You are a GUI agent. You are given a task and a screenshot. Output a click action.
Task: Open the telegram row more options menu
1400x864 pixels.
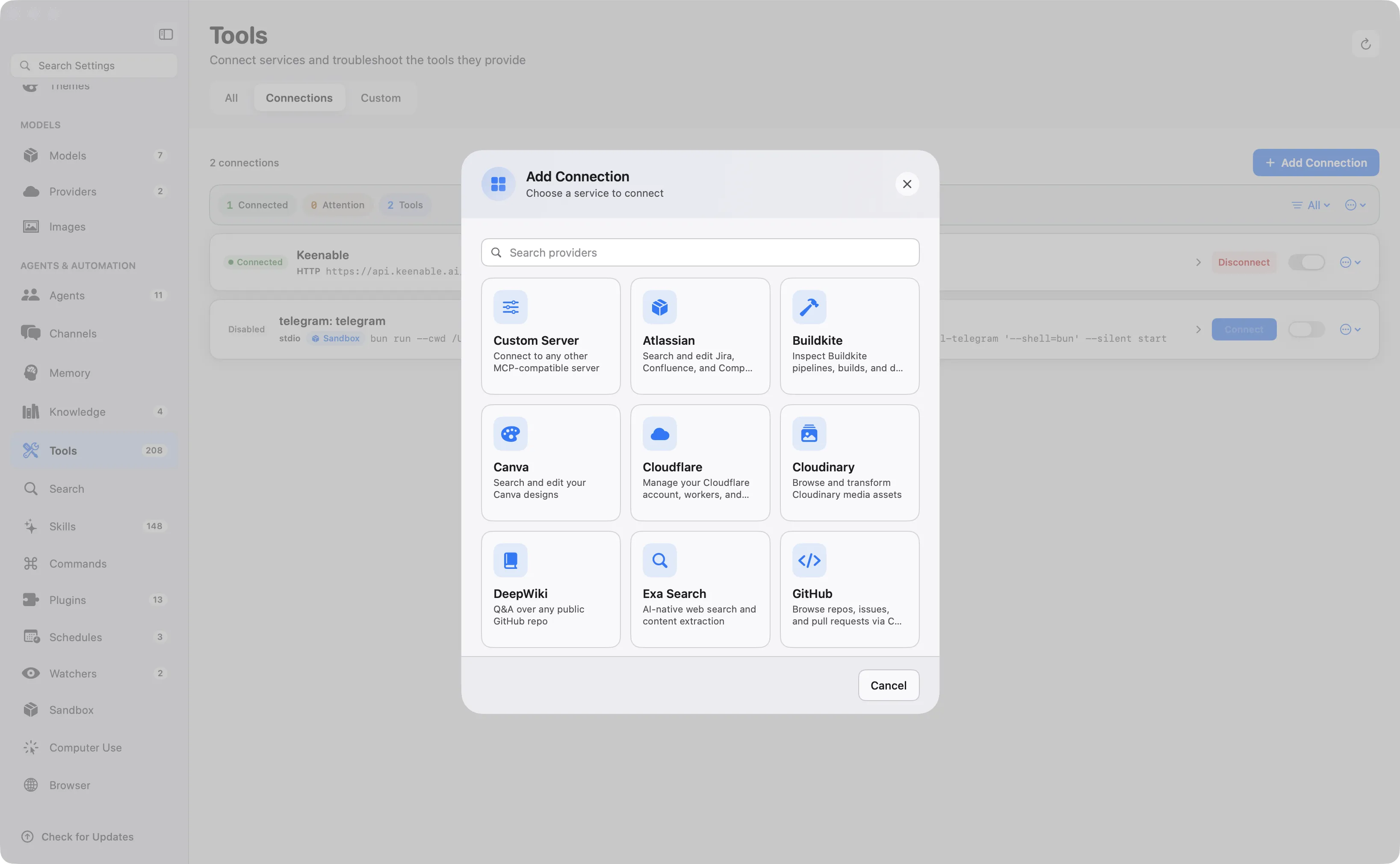(x=1350, y=329)
